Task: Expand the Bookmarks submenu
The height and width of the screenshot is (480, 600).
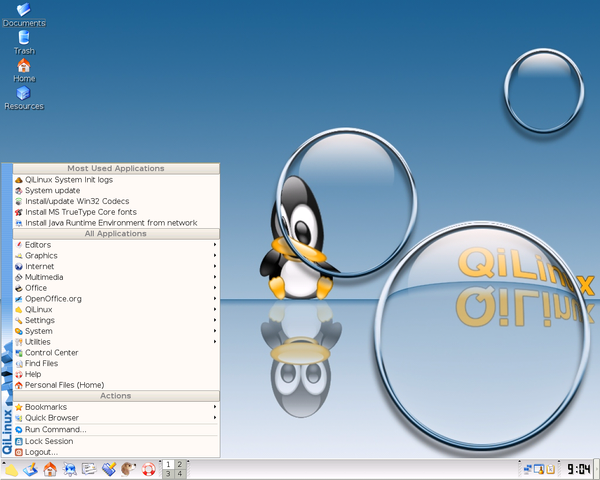Action: [x=116, y=407]
